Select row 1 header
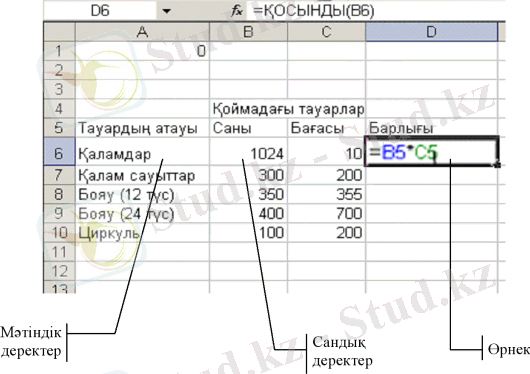The image size is (530, 374). point(59,51)
